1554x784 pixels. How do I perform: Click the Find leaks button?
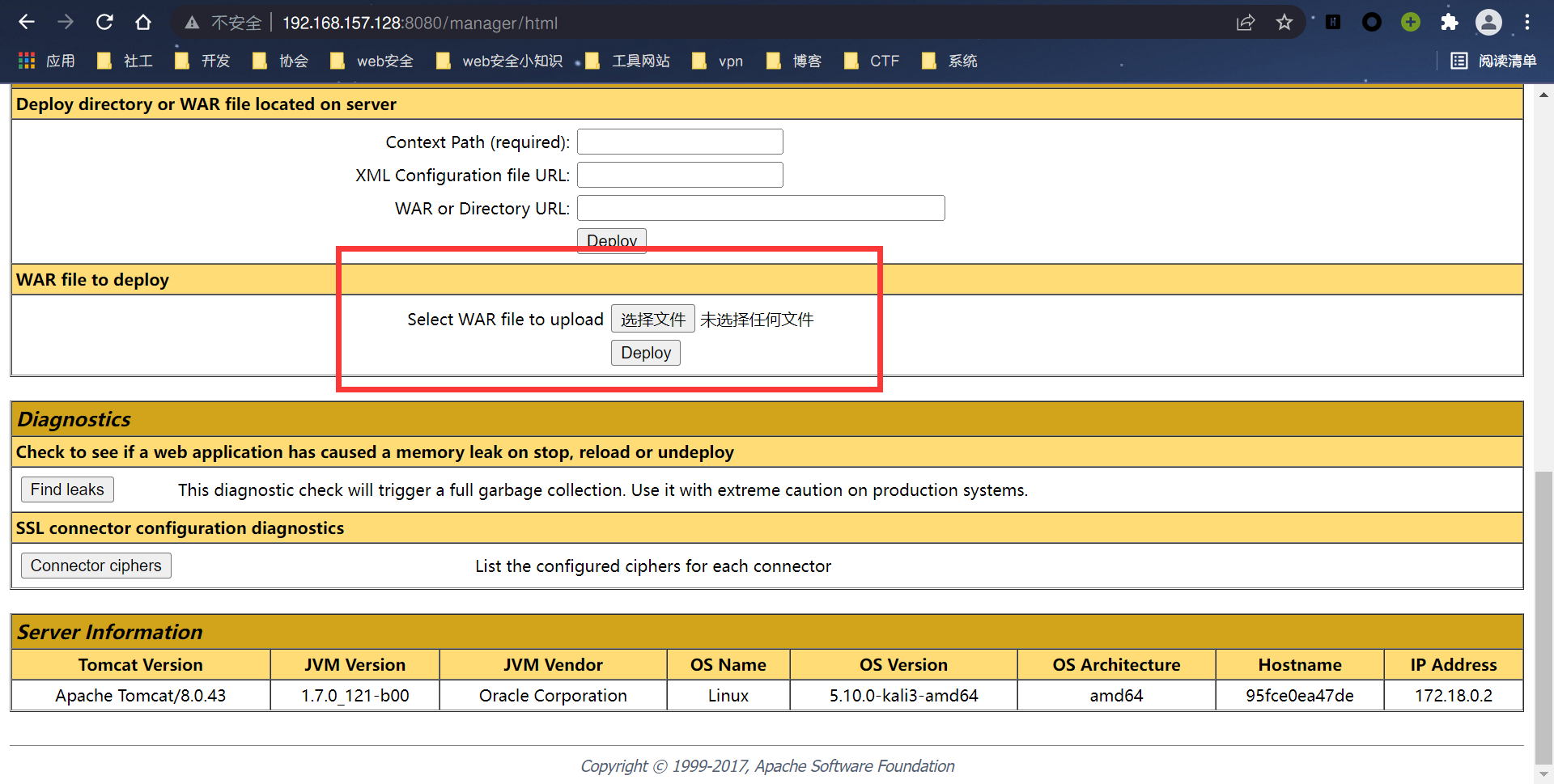tap(67, 489)
